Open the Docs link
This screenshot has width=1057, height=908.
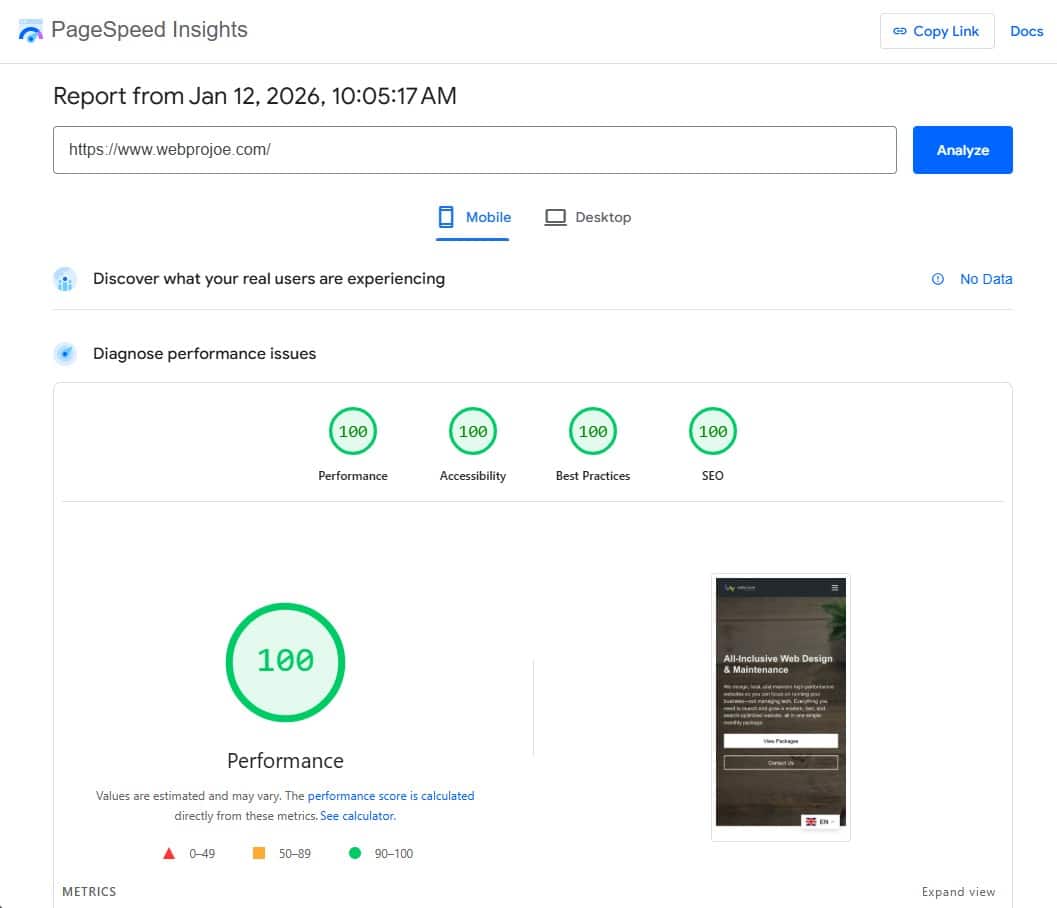click(1026, 31)
